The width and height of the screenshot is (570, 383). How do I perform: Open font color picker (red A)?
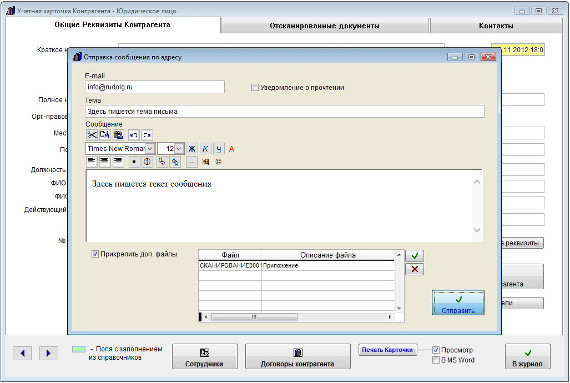(232, 149)
